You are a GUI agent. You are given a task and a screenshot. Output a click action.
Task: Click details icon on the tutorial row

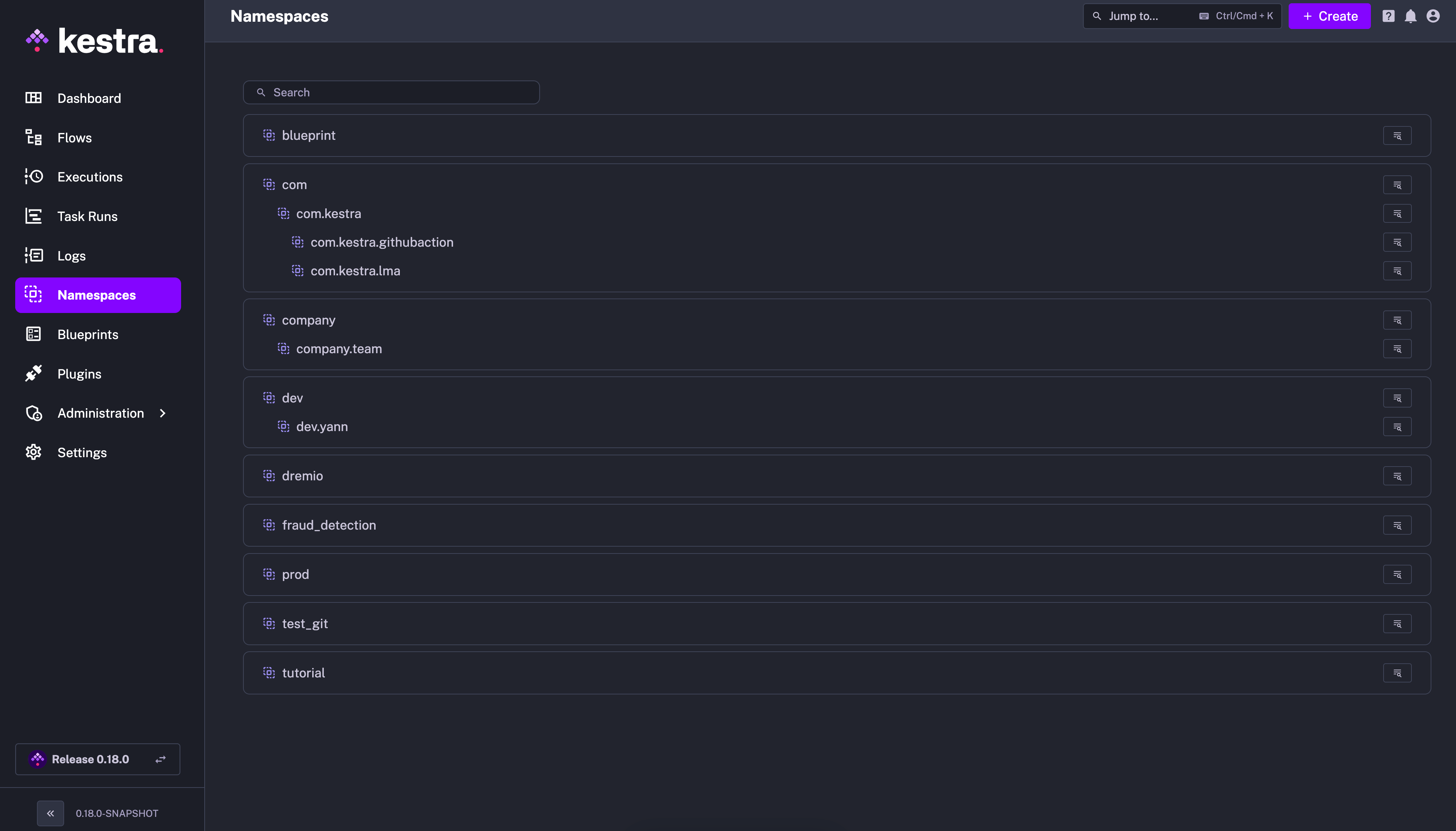click(x=1397, y=673)
